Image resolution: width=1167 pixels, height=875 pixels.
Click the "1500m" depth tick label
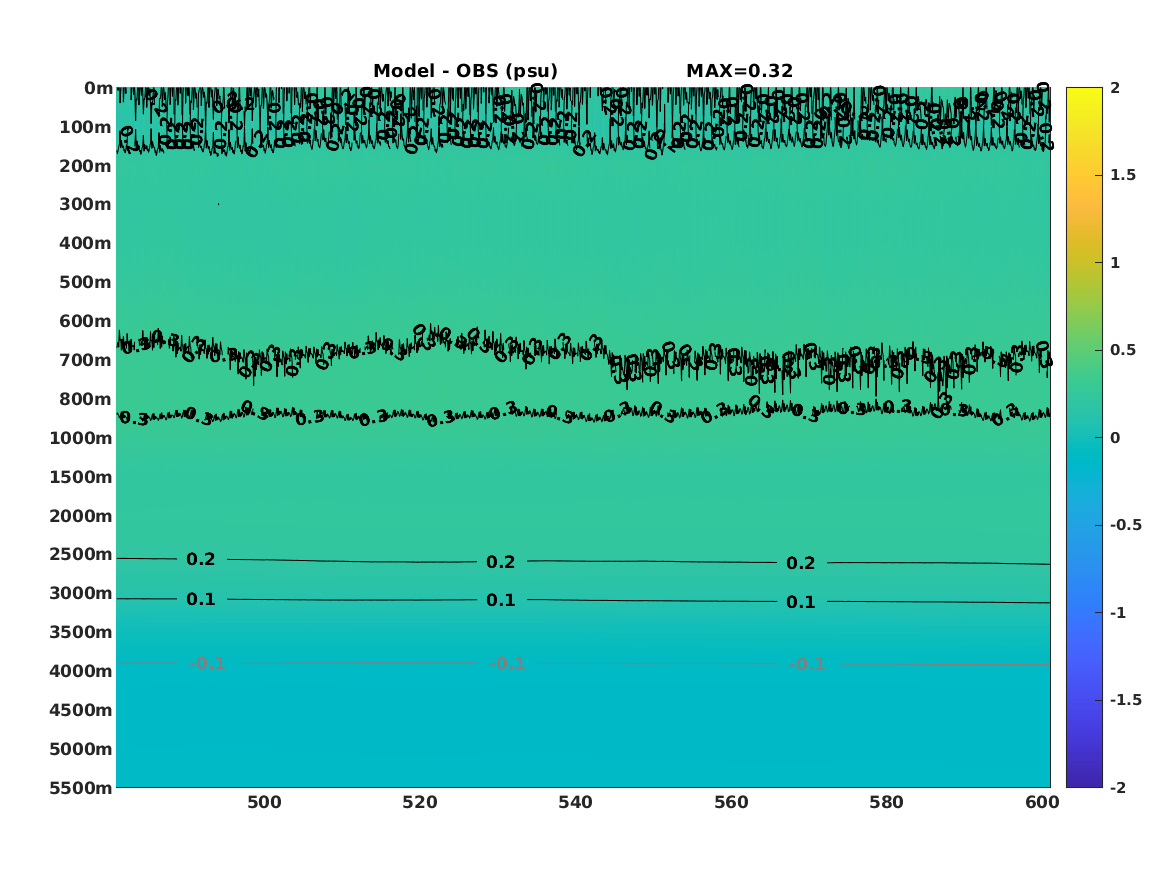81,477
